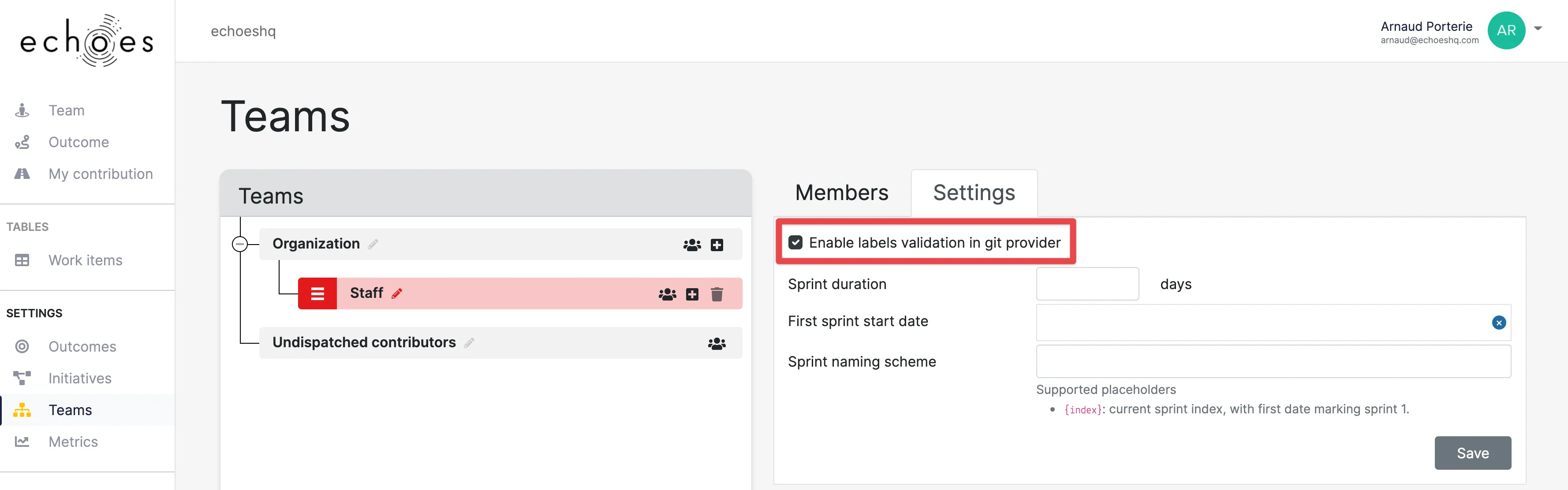Open Metrics settings
Viewport: 1568px width, 490px height.
point(73,442)
